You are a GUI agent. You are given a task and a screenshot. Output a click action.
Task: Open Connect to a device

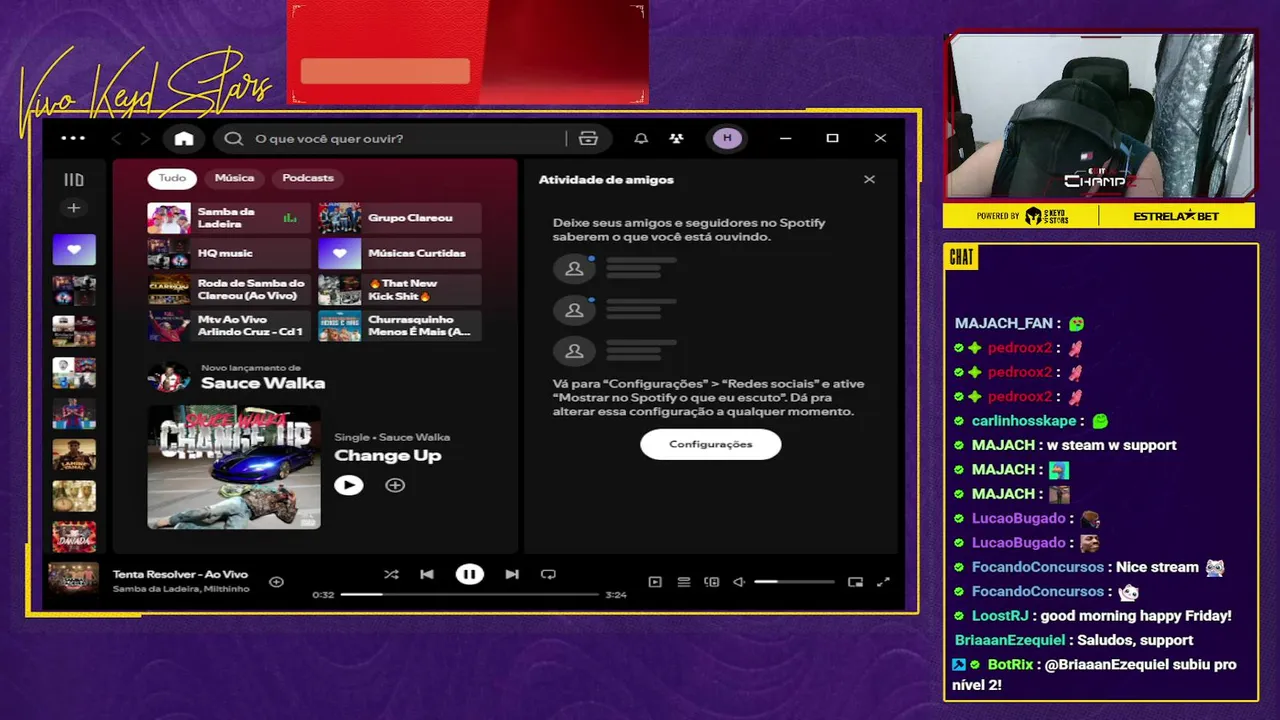pos(712,582)
